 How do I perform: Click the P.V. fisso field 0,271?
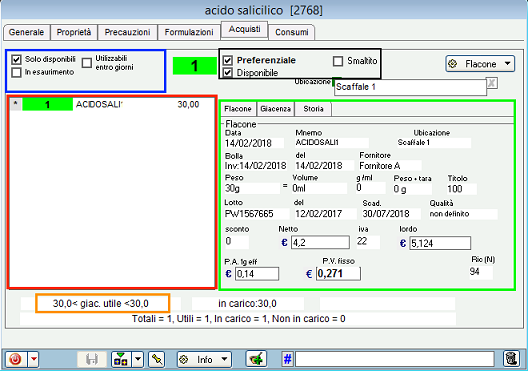[338, 274]
